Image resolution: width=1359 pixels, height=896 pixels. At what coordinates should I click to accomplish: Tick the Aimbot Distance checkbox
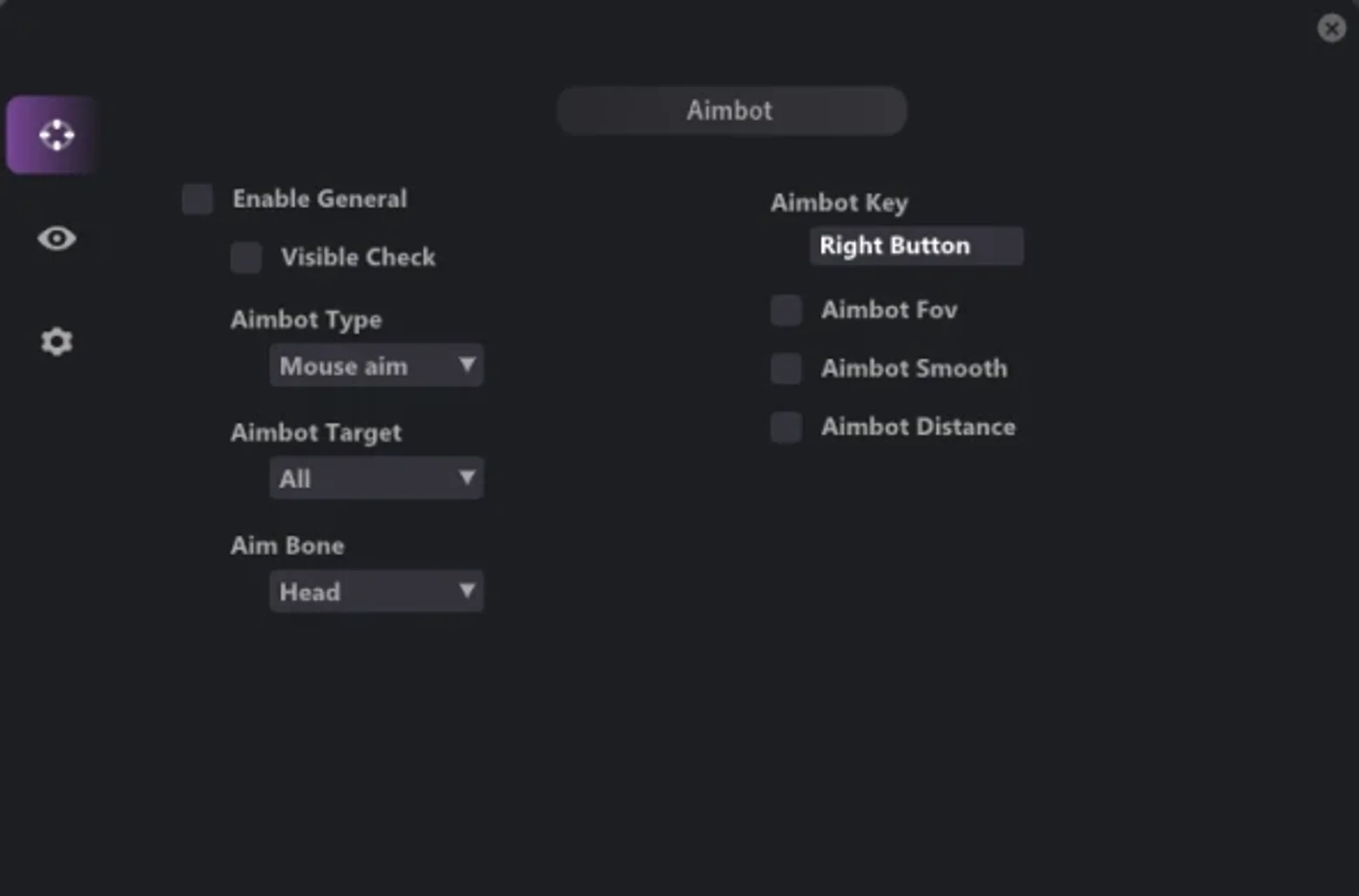pyautogui.click(x=787, y=427)
